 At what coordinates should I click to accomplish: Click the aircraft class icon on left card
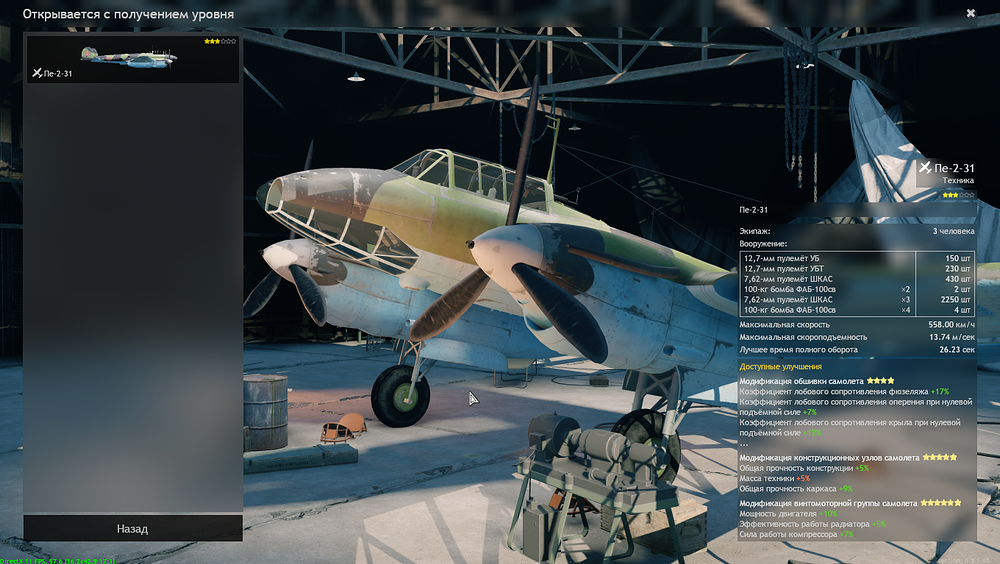pyautogui.click(x=37, y=73)
